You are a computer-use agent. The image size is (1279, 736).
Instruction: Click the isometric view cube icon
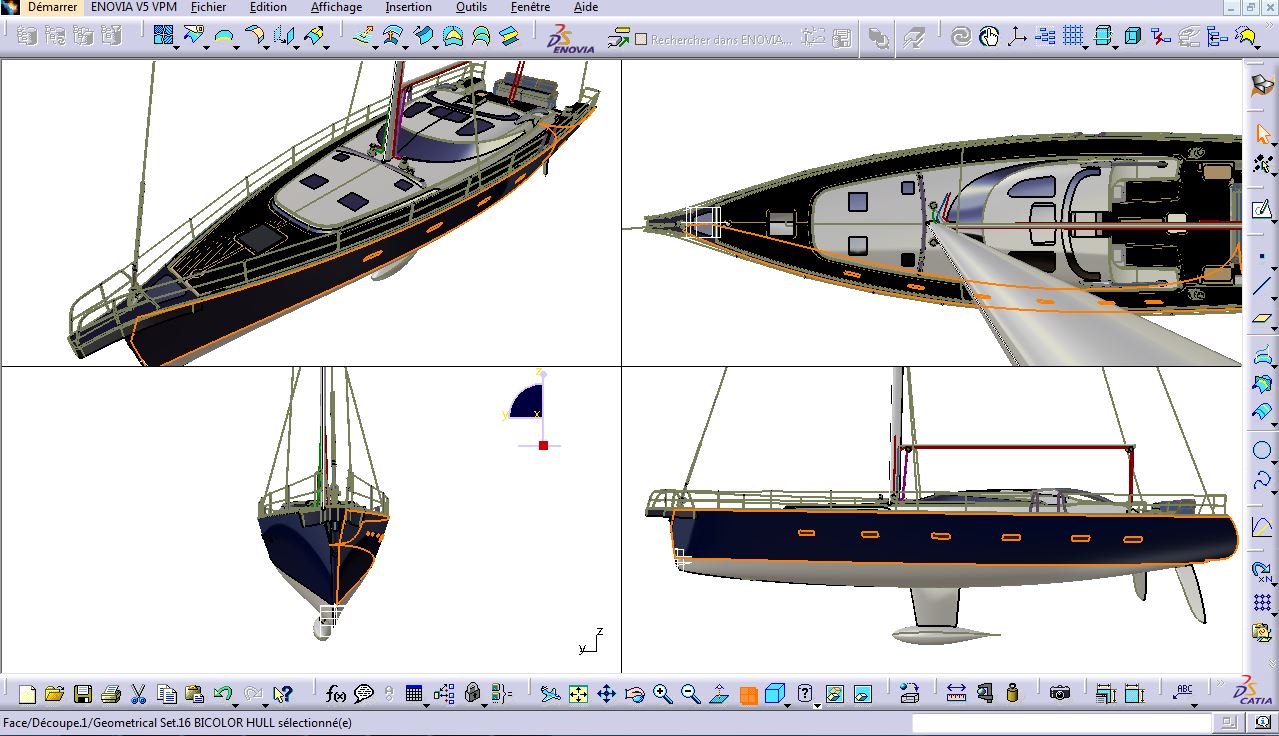click(x=774, y=693)
